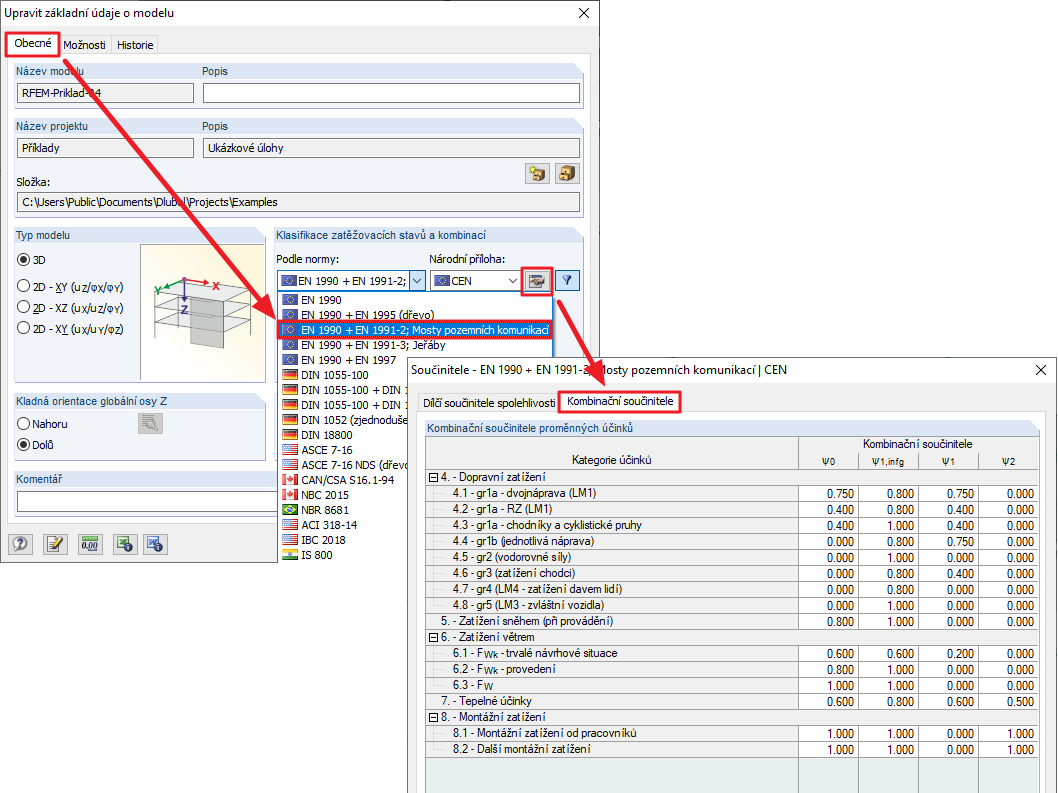The image size is (1058, 793).
Task: Select DIN 1055-100 in the list
Action: pyautogui.click(x=344, y=375)
